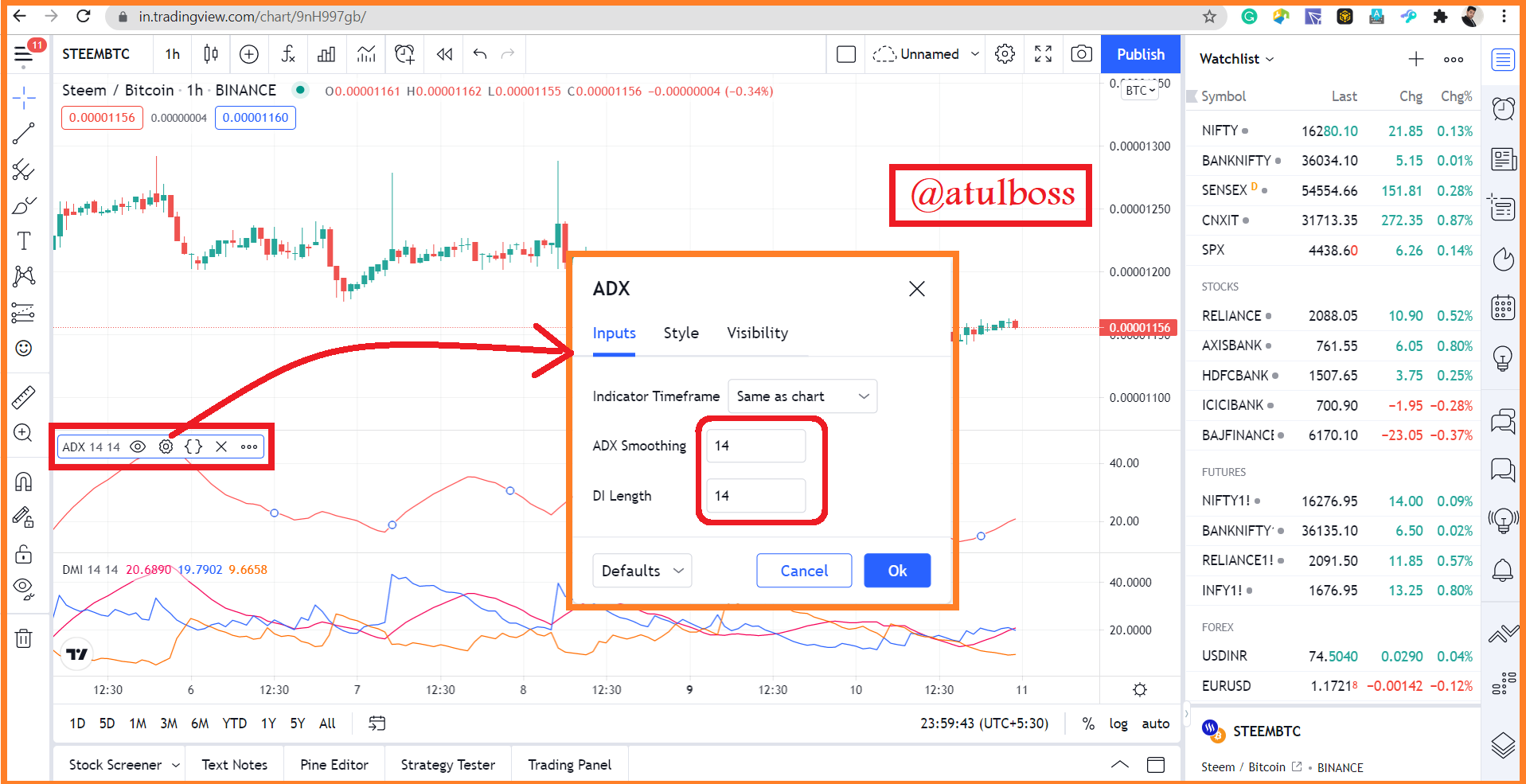Open ADX indicator more options
1526x784 pixels.
(x=249, y=447)
